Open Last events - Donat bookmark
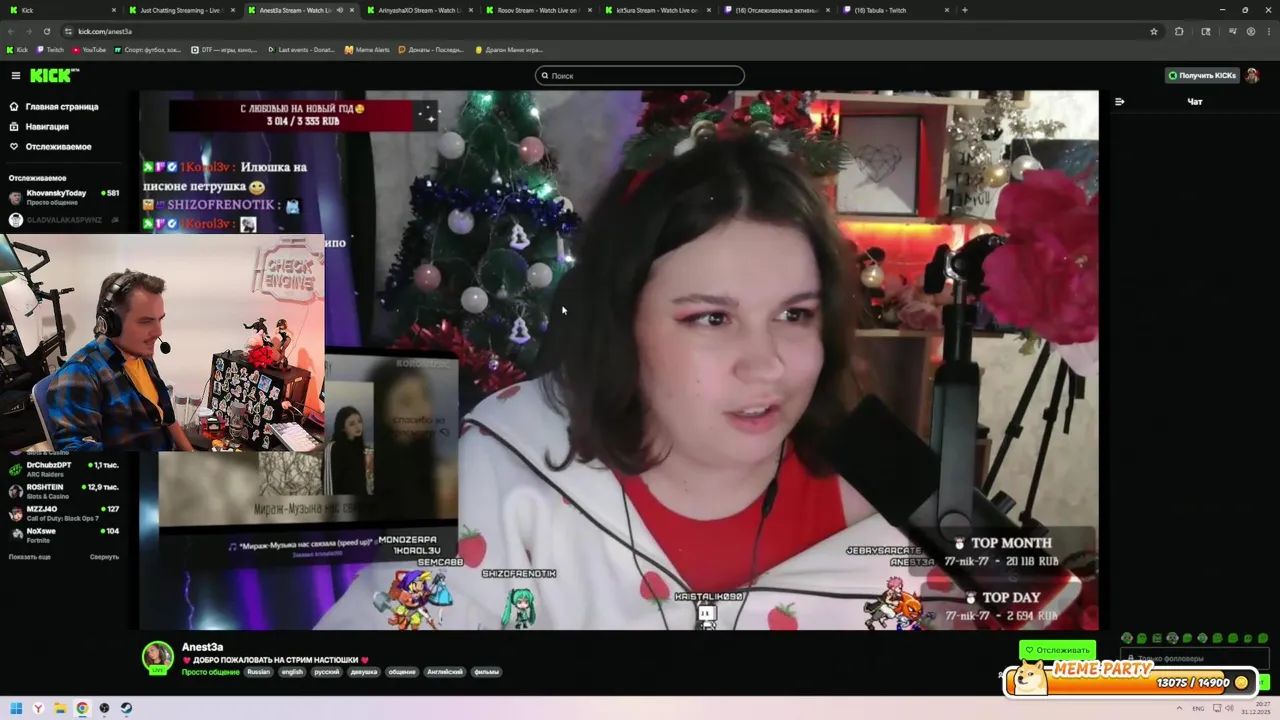The height and width of the screenshot is (720, 1280). [302, 49]
